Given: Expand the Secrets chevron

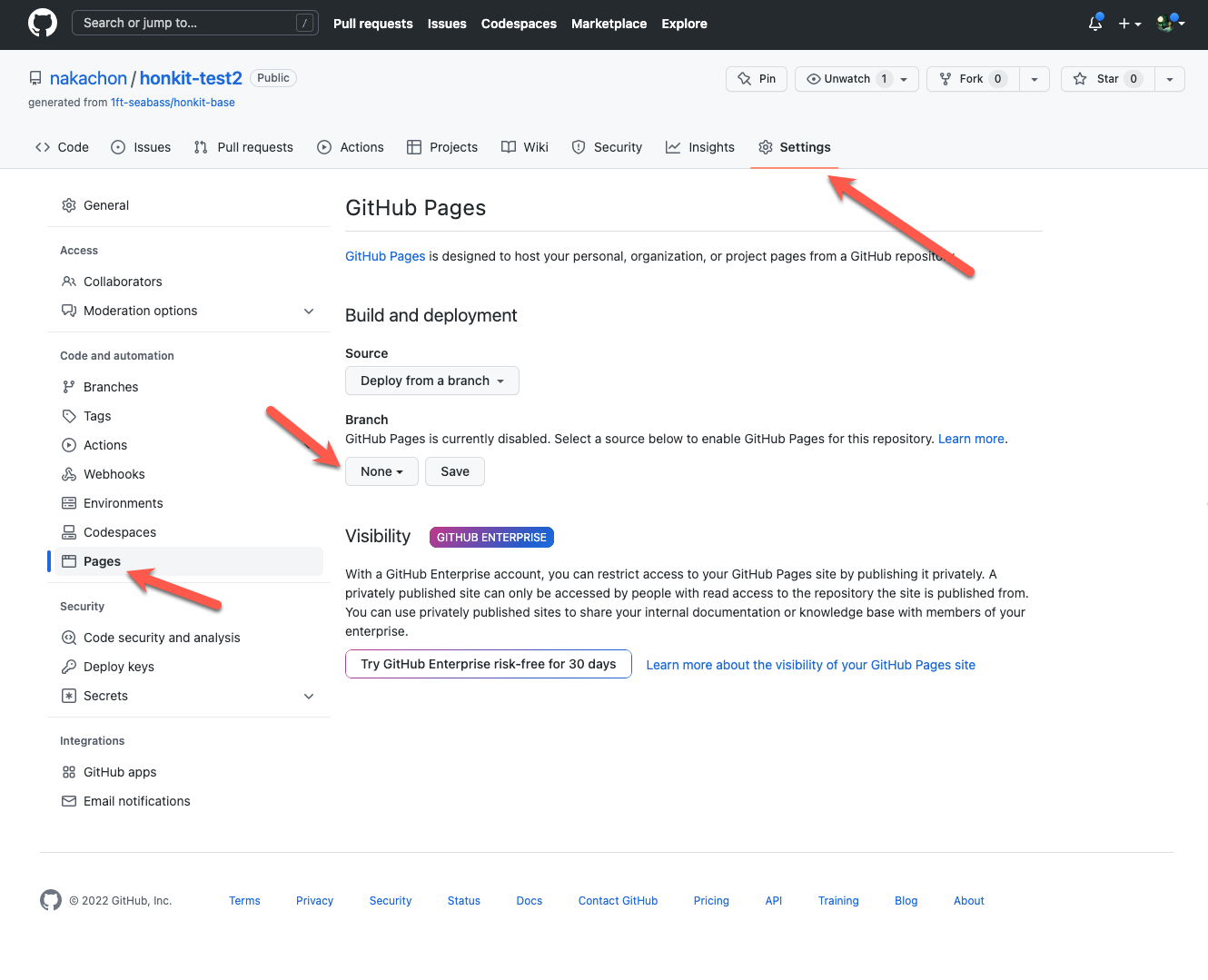Looking at the screenshot, I should [309, 696].
